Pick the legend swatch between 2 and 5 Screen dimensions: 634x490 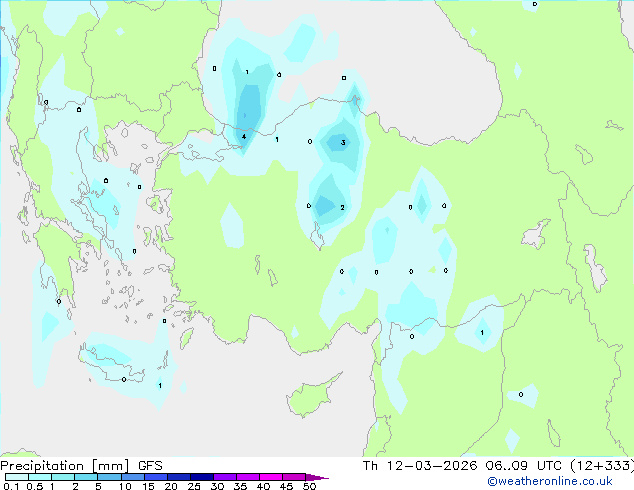pos(86,477)
